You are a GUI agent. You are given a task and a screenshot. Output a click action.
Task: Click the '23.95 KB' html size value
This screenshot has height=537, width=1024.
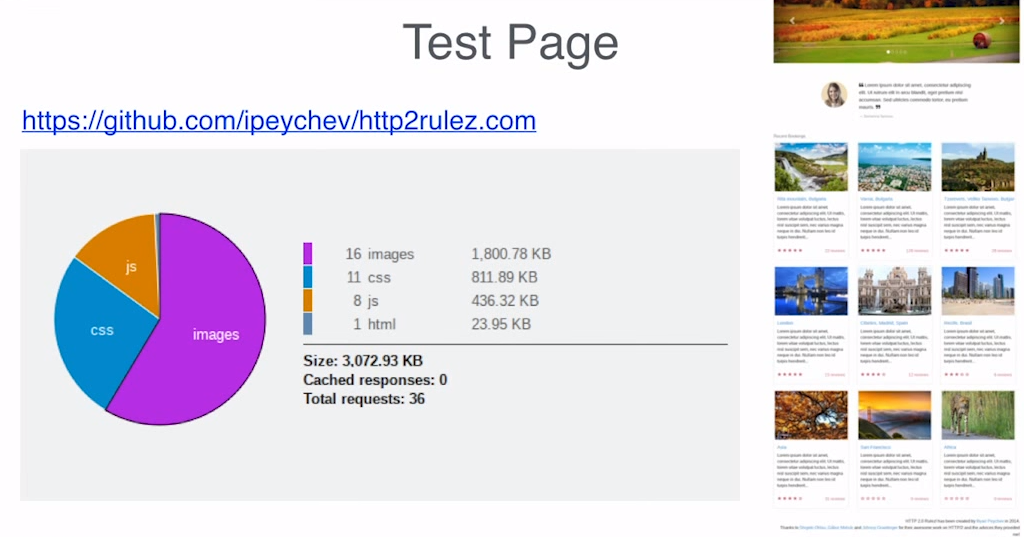(501, 325)
